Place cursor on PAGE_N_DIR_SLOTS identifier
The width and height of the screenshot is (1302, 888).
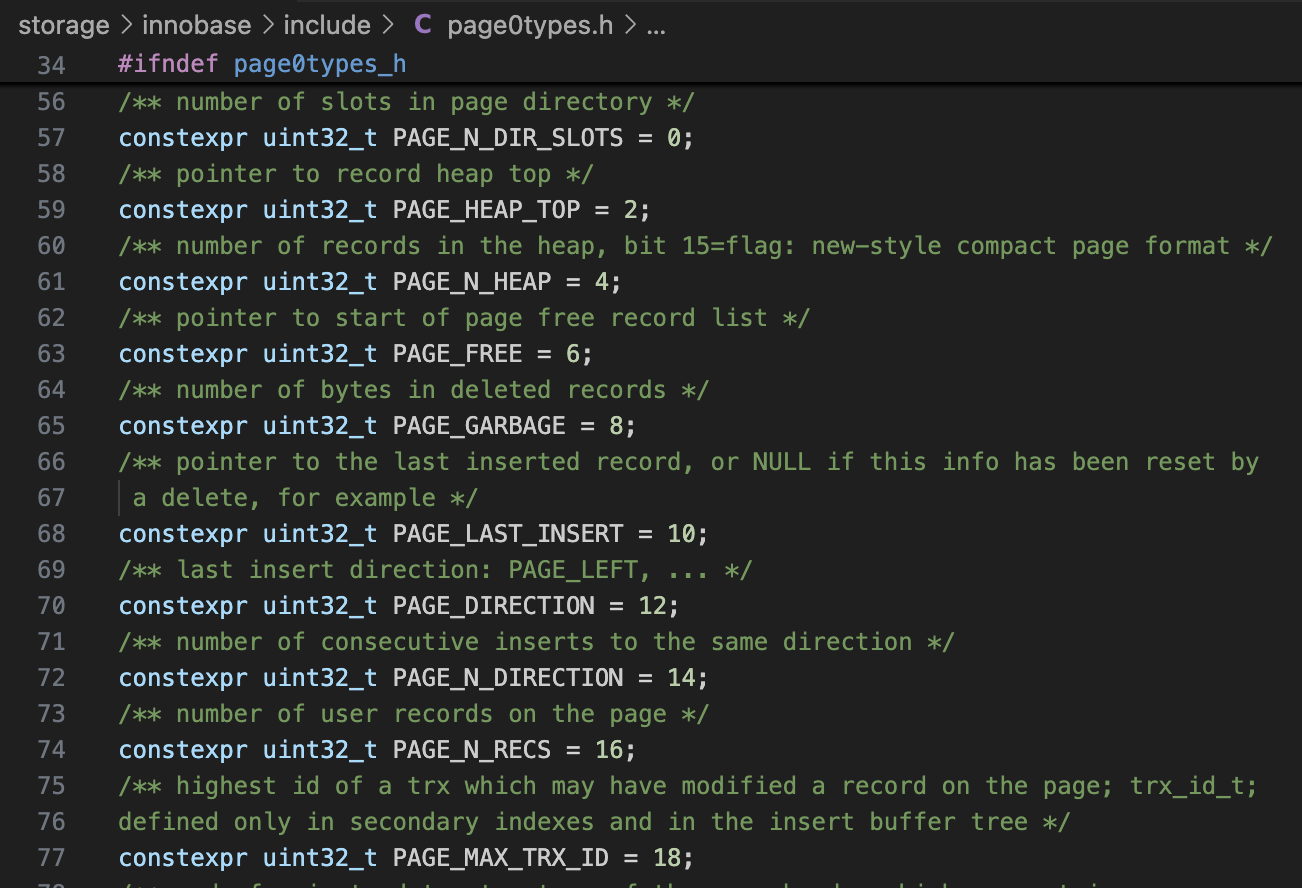[x=508, y=137]
